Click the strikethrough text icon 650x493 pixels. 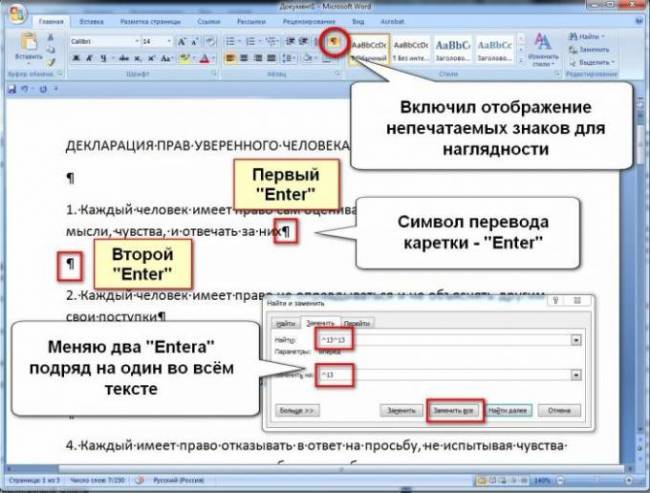pos(124,58)
